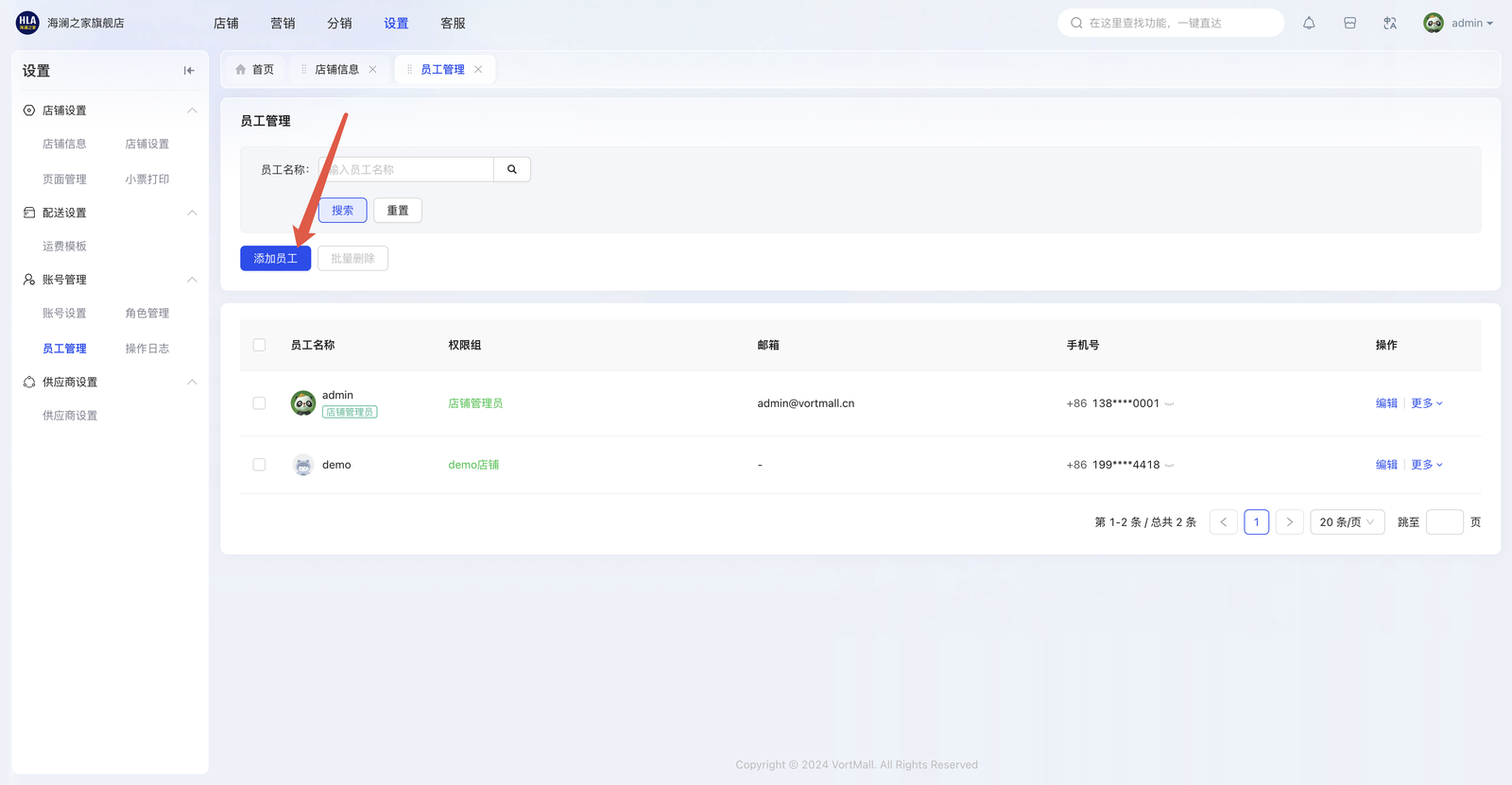Collapse the settings sidebar panel
This screenshot has width=1512, height=785.
point(189,71)
